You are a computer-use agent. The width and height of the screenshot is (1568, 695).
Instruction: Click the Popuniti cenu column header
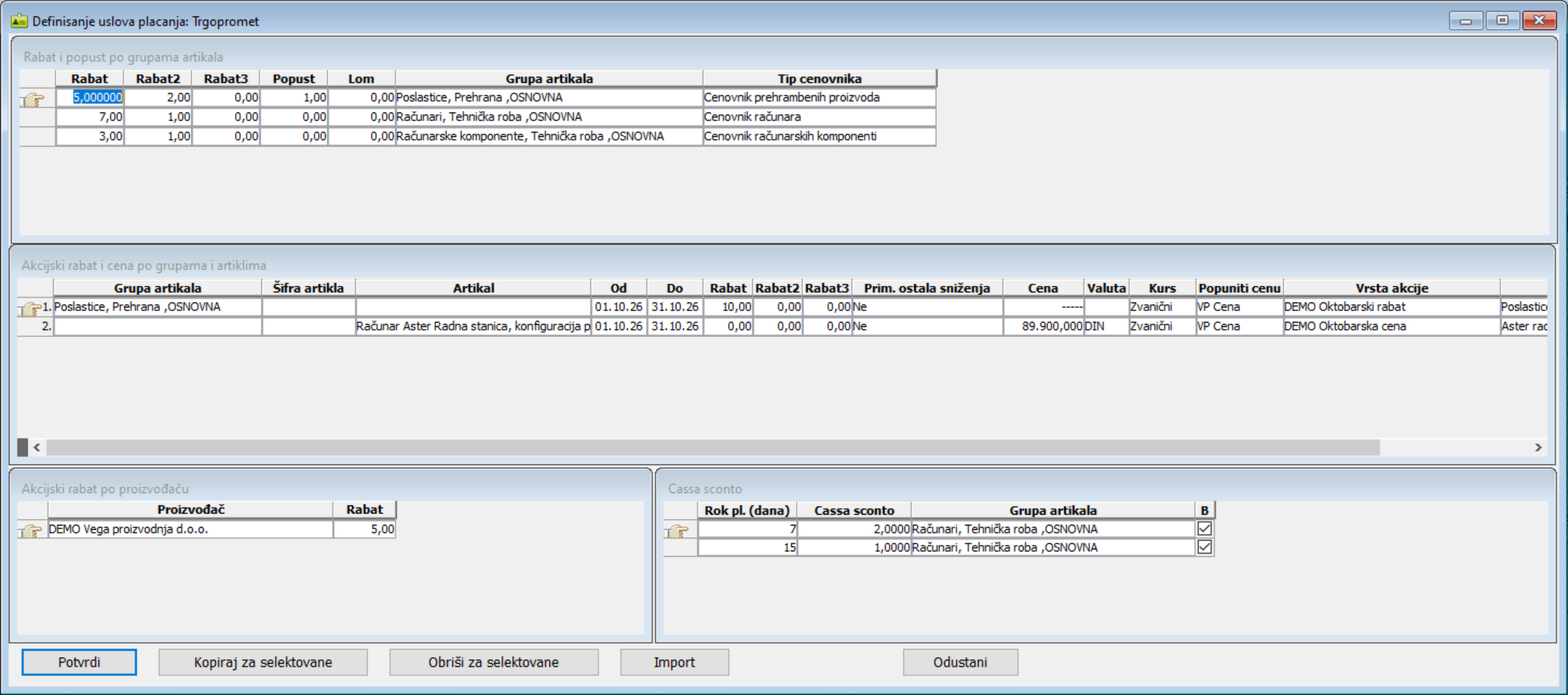click(1239, 288)
